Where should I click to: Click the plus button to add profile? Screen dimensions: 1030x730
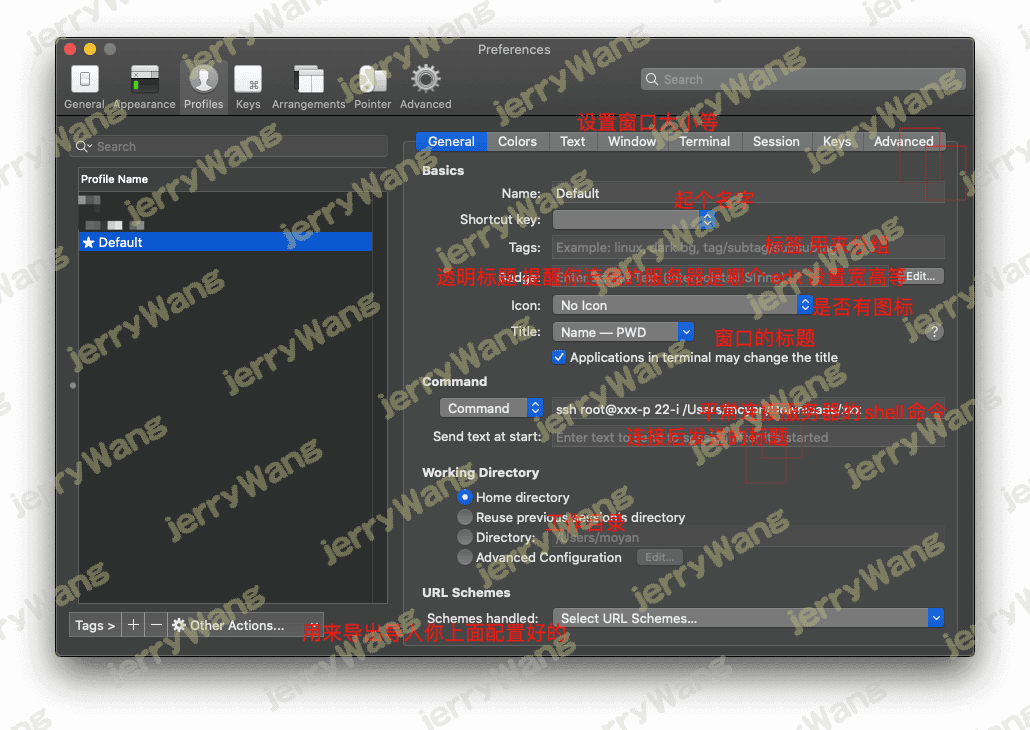pyautogui.click(x=134, y=625)
